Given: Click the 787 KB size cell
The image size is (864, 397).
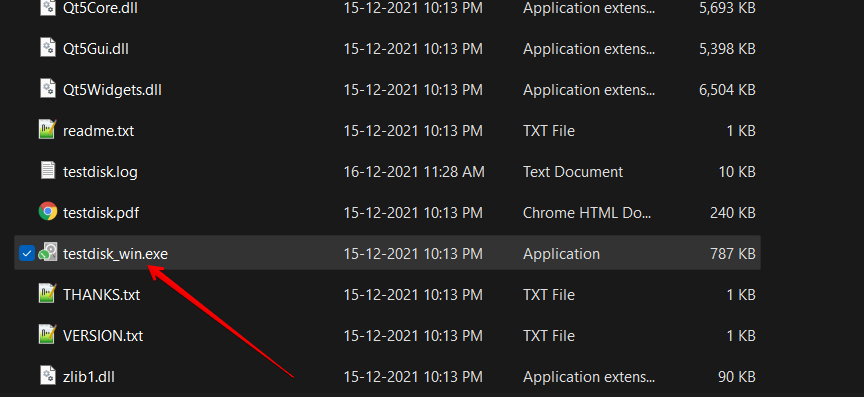Looking at the screenshot, I should (732, 254).
